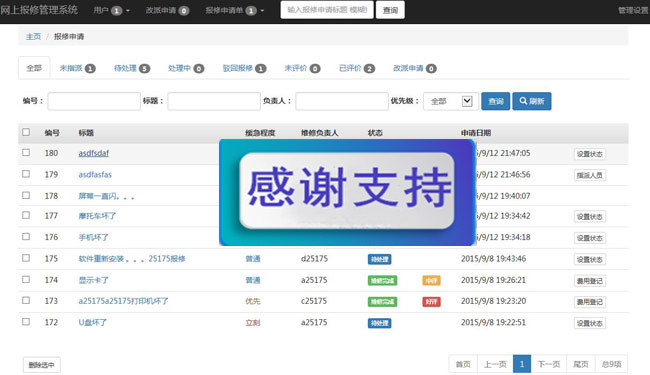
Task: Click the 删除选中 button
Action: point(41,365)
